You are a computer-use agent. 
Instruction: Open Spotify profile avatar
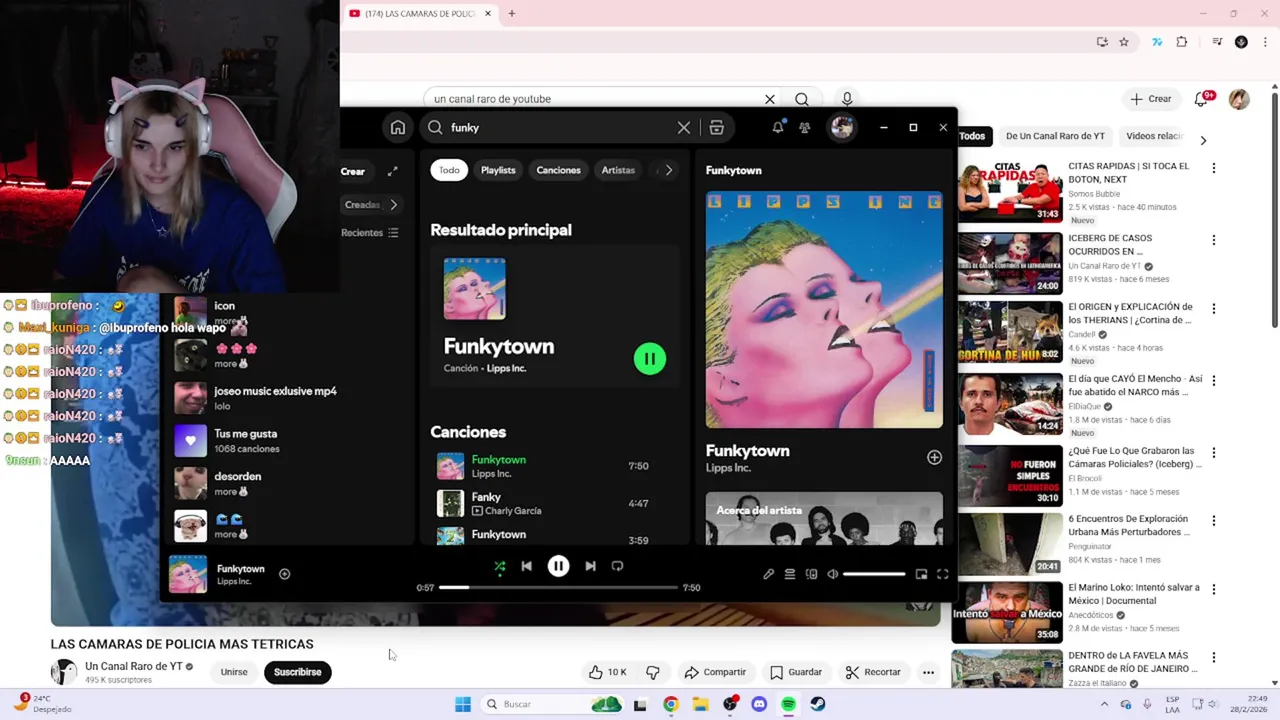click(842, 127)
